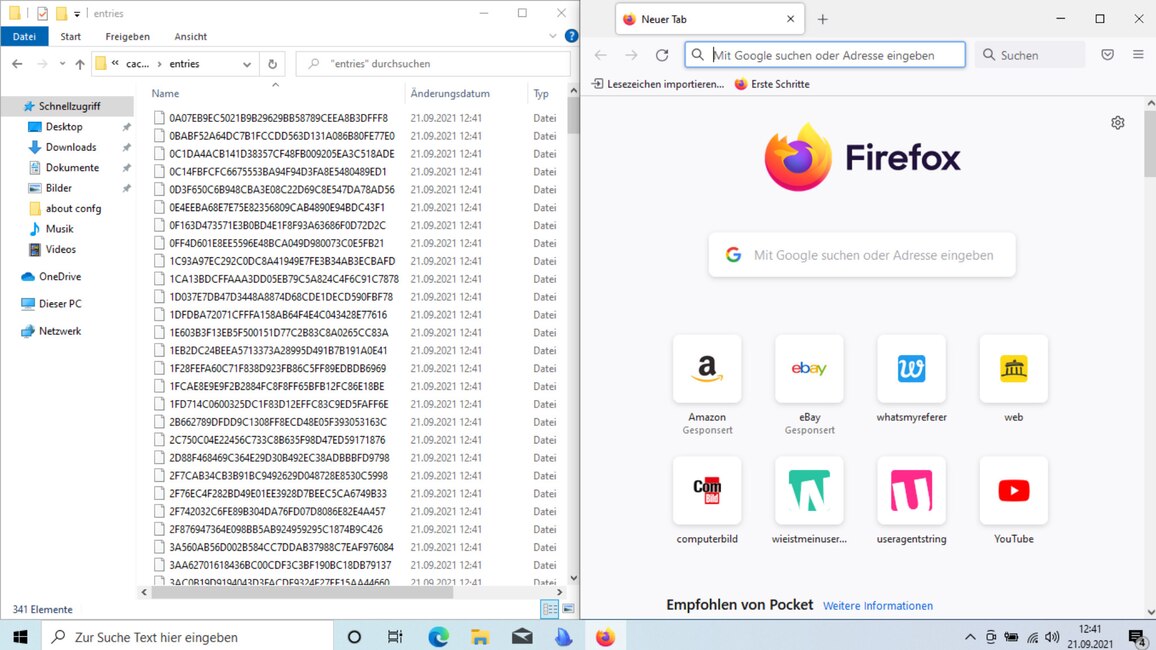Expand the recent locations arrow next to Back button

coord(61,63)
